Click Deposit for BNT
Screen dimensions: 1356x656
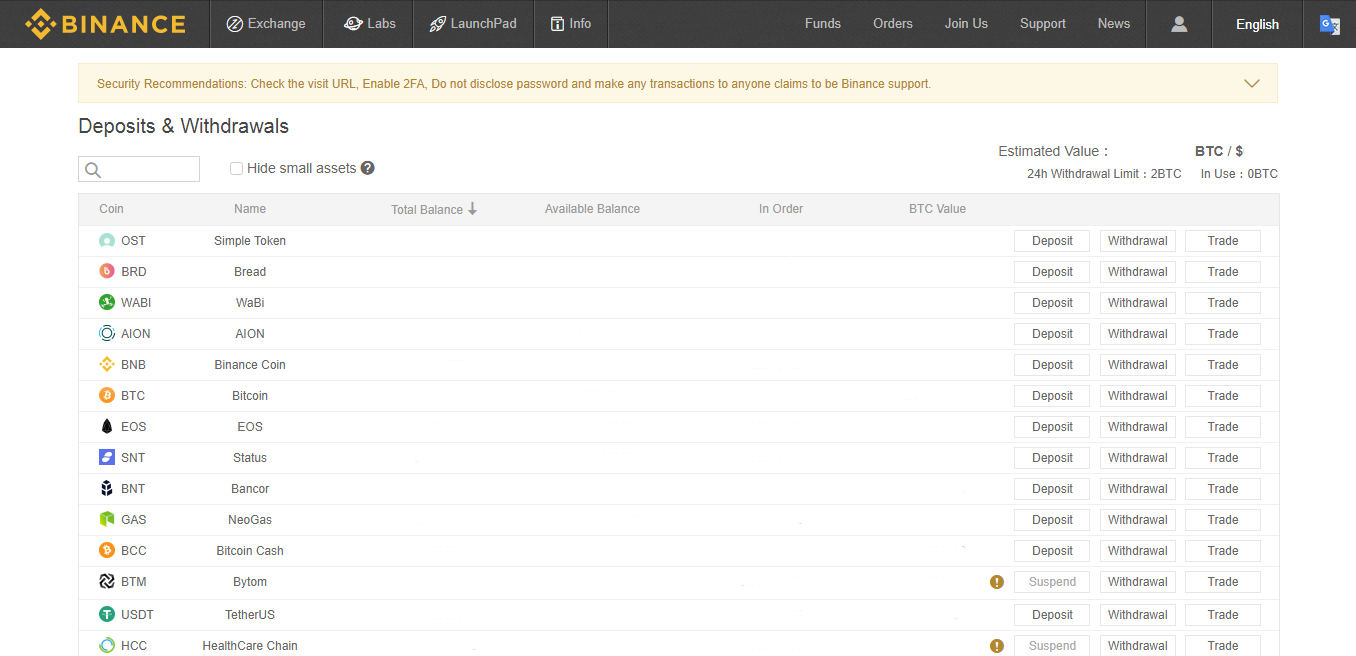point(1052,489)
